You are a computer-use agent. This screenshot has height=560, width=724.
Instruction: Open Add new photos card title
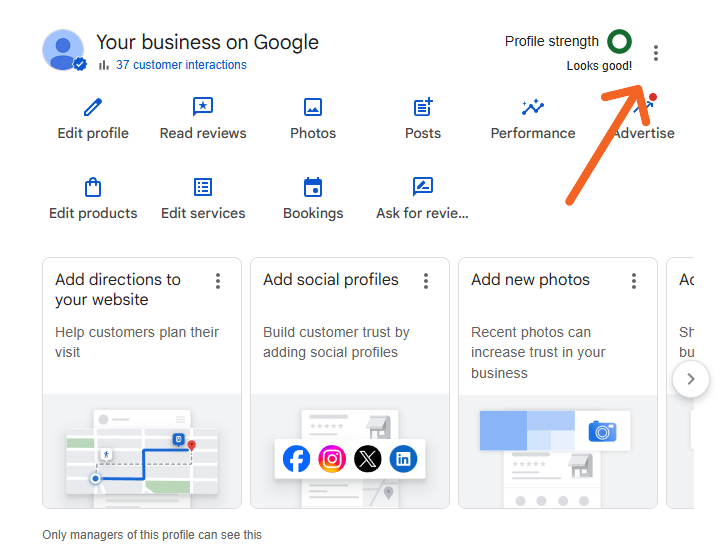click(x=530, y=279)
